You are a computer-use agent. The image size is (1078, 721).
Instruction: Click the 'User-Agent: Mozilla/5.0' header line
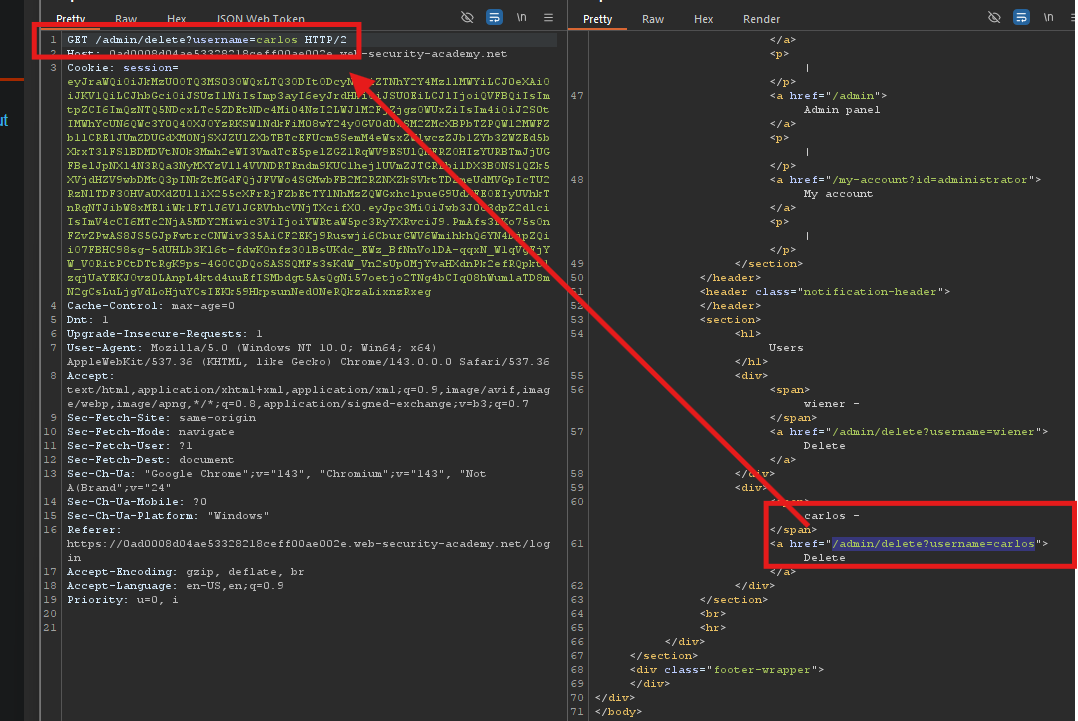tap(252, 348)
